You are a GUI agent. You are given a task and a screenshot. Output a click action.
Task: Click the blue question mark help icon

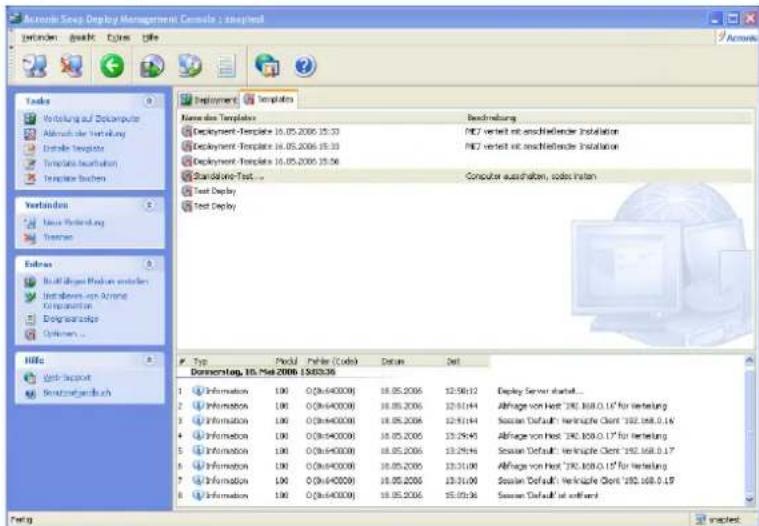tap(305, 66)
